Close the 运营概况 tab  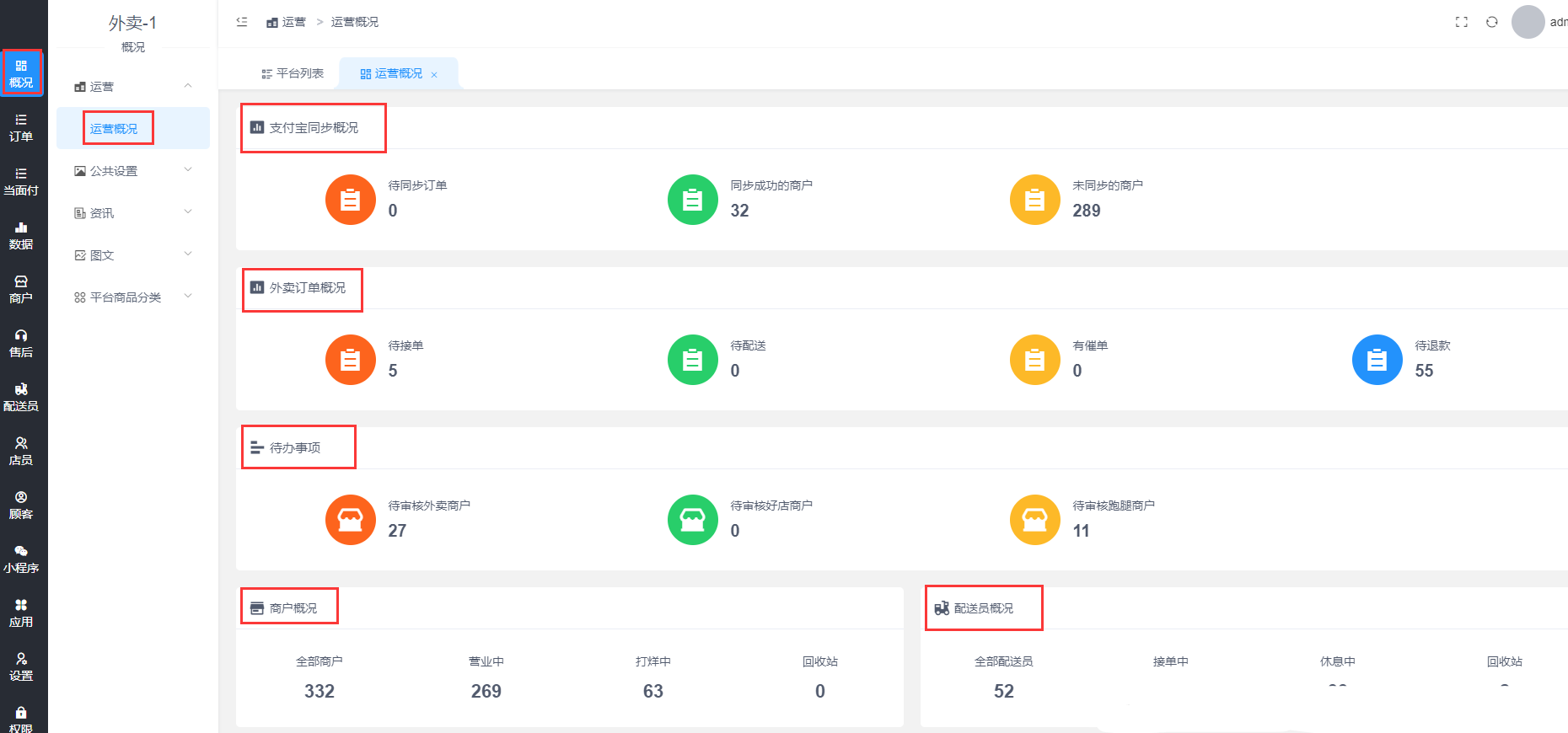tap(434, 75)
